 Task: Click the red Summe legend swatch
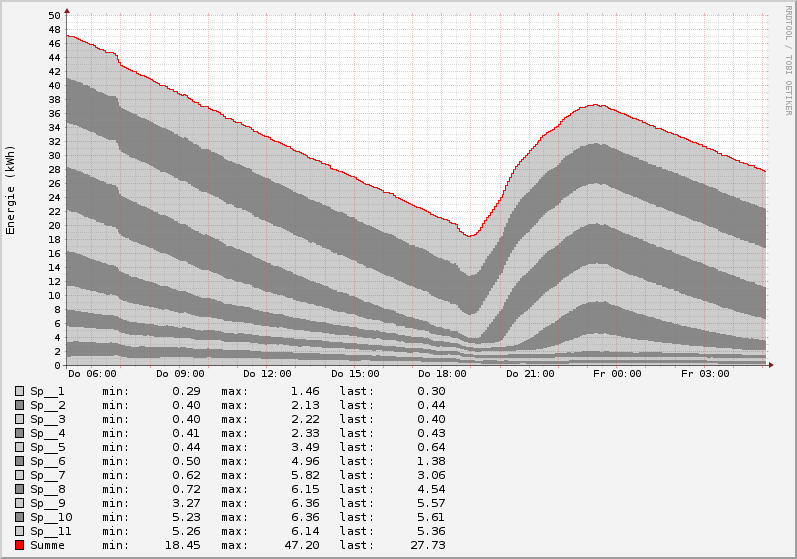(20, 545)
